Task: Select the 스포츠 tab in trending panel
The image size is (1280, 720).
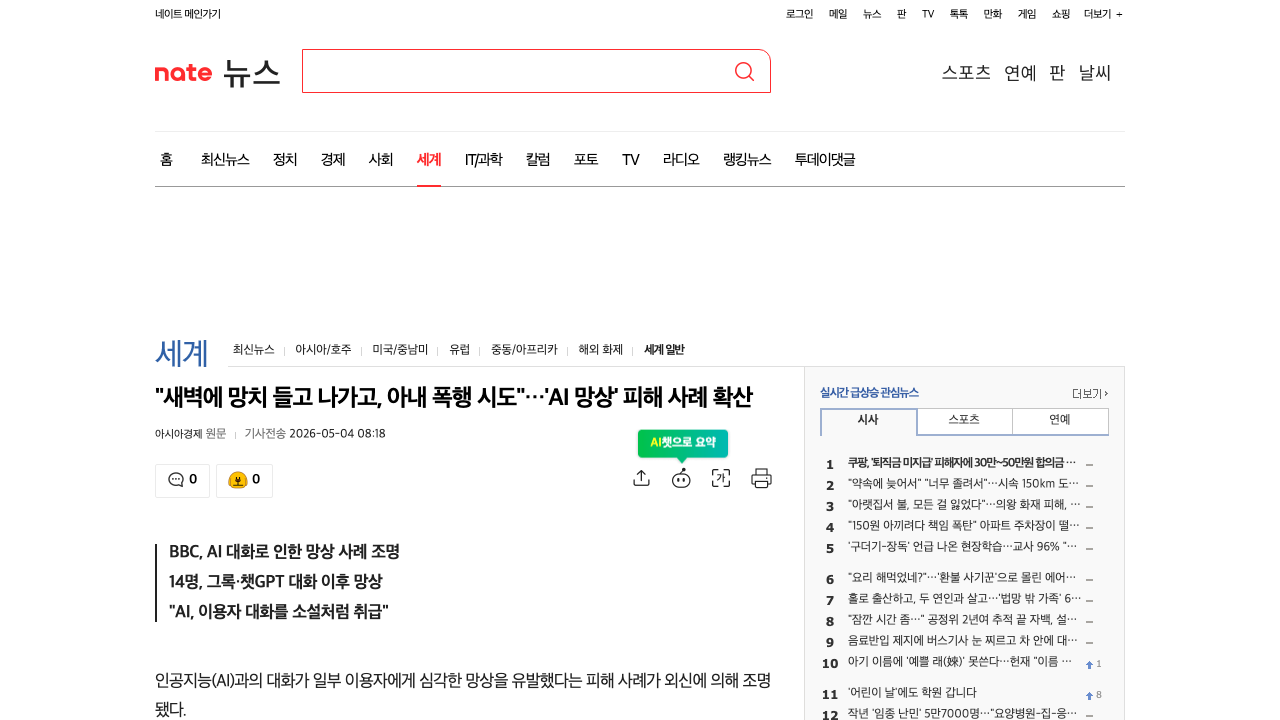Action: 964,420
